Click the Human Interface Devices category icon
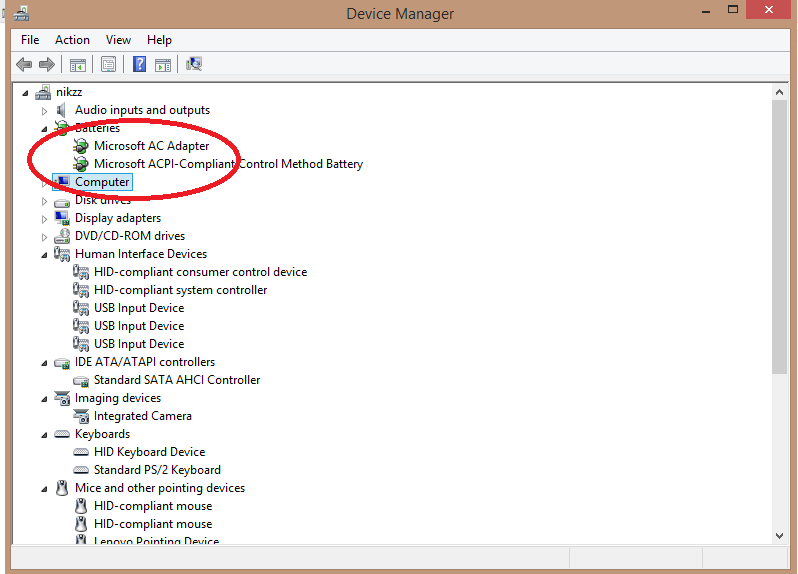 tap(62, 254)
